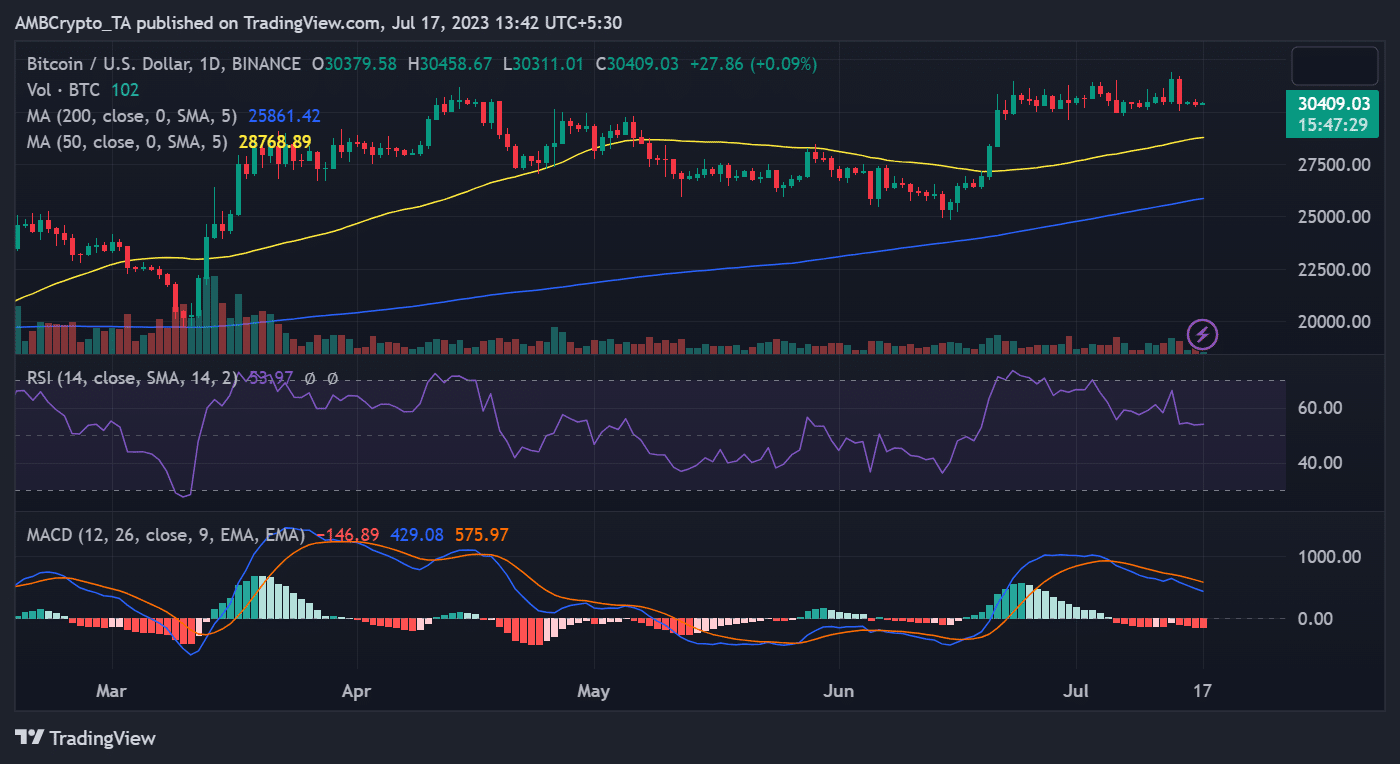Click the MA 200 value 25861.42
The width and height of the screenshot is (1400, 764).
coord(285,116)
